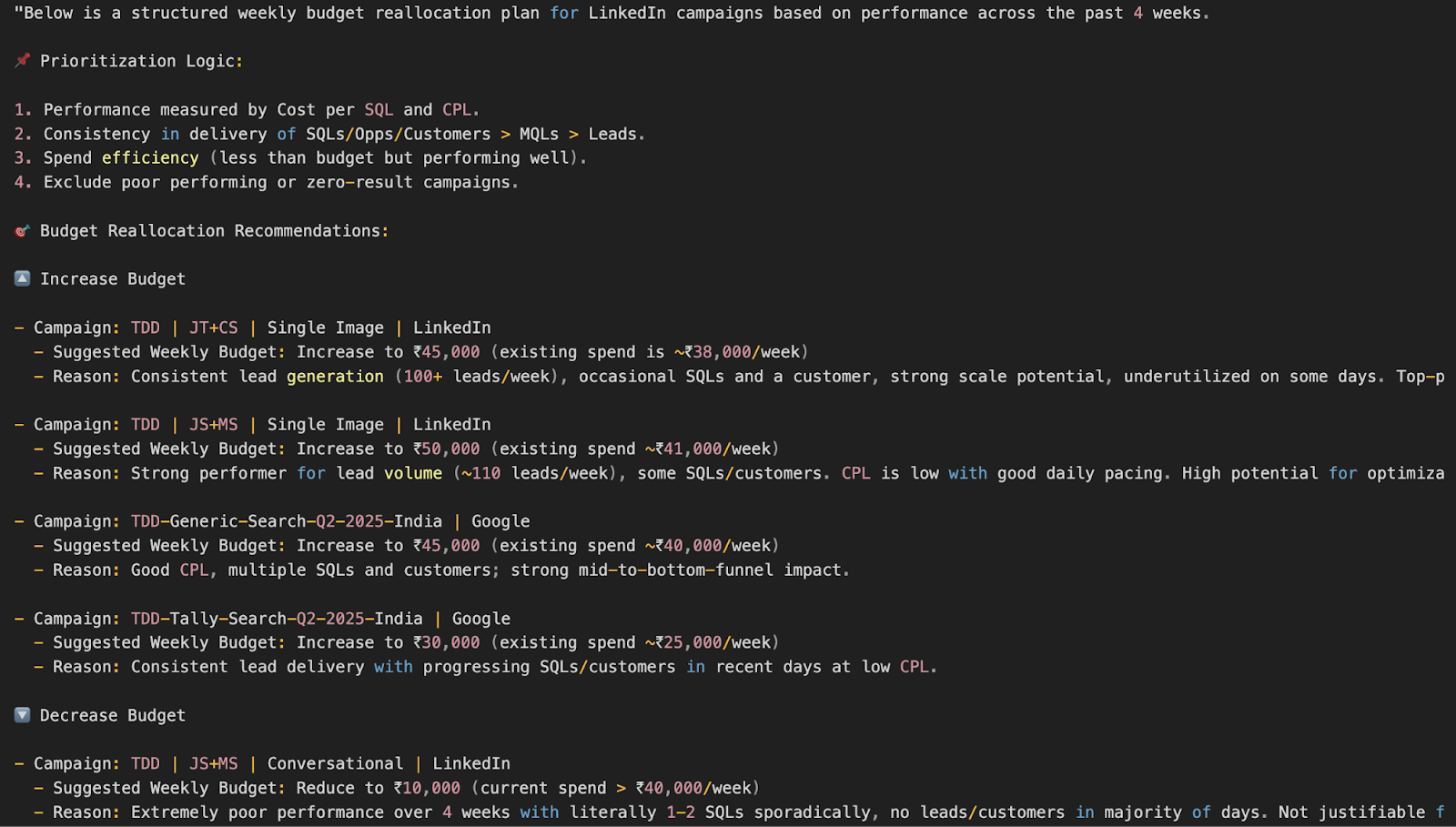Click the ₹10,000 reduced budget value
The width and height of the screenshot is (1456, 827).
(x=427, y=789)
